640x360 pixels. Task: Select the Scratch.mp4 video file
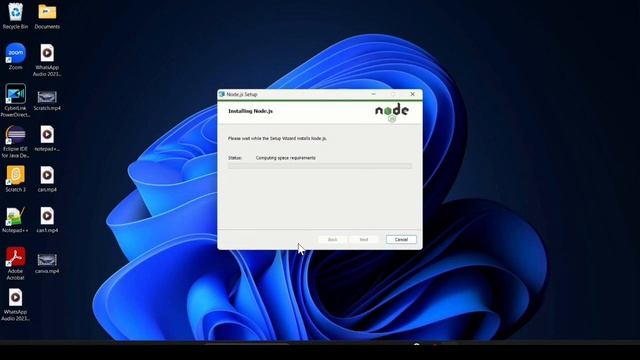47,100
